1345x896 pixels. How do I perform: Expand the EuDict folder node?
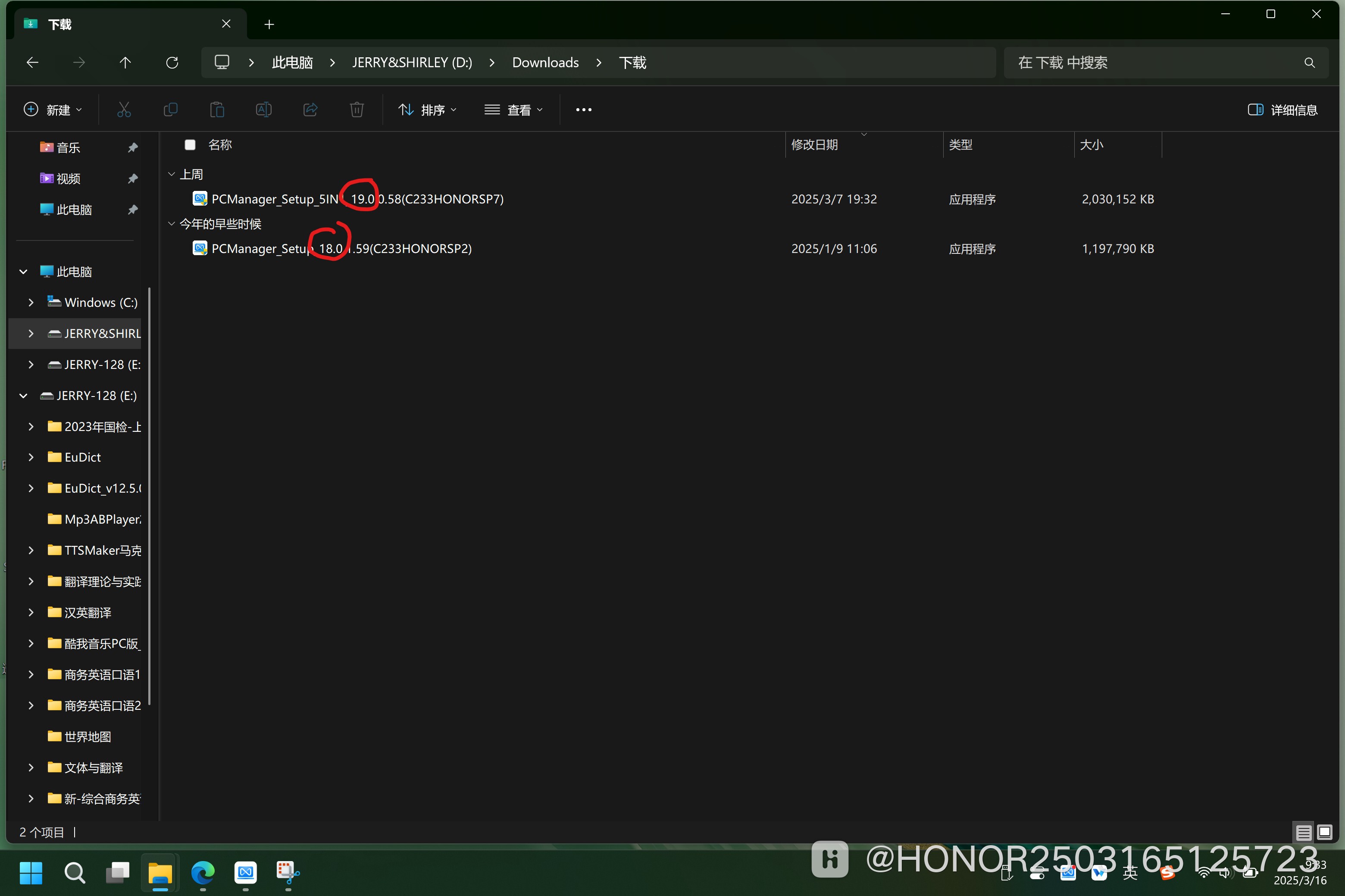point(31,457)
